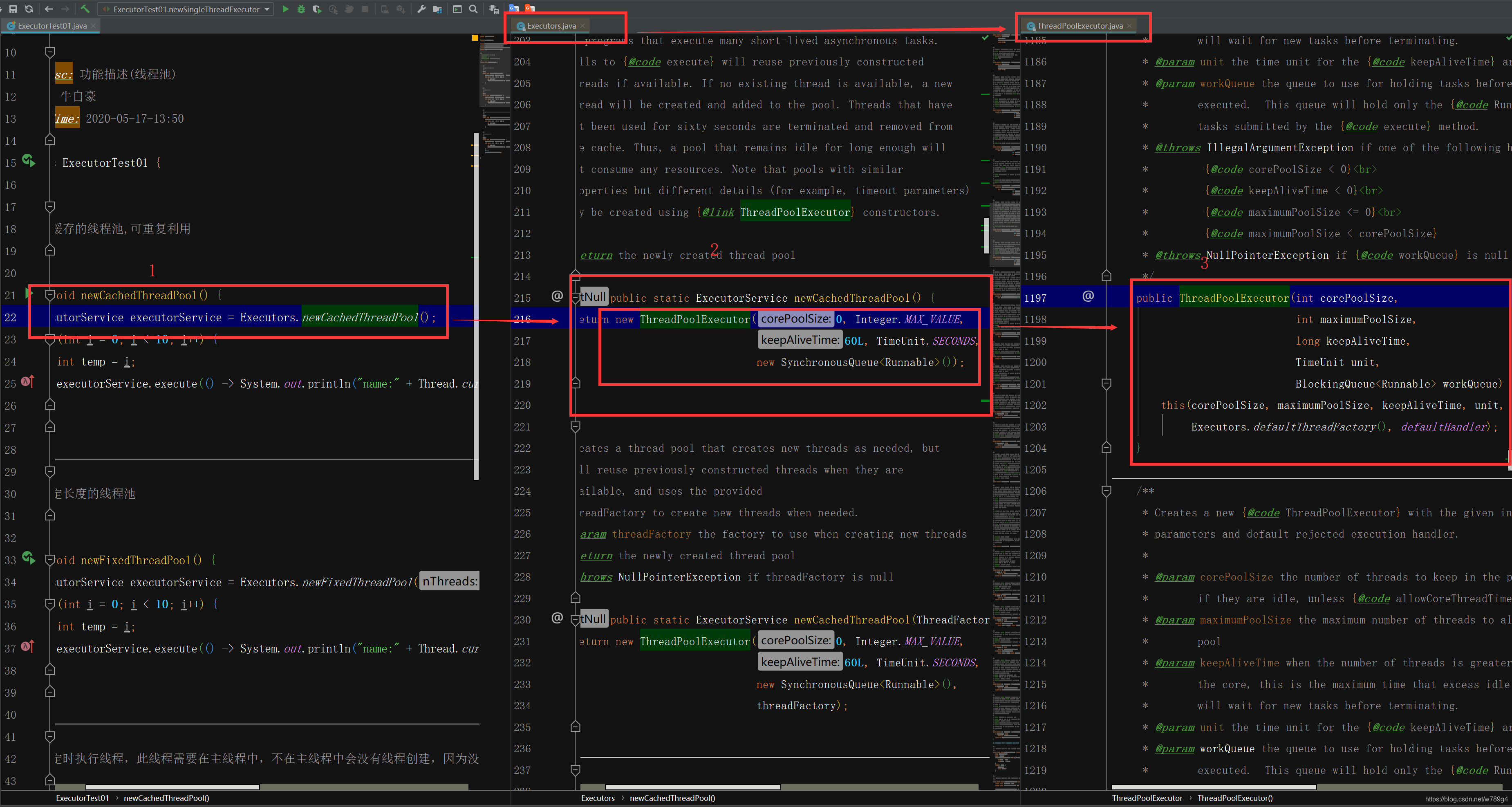Image resolution: width=1512 pixels, height=807 pixels.
Task: Toggle fold marker at Executors line 221
Action: coord(576,427)
